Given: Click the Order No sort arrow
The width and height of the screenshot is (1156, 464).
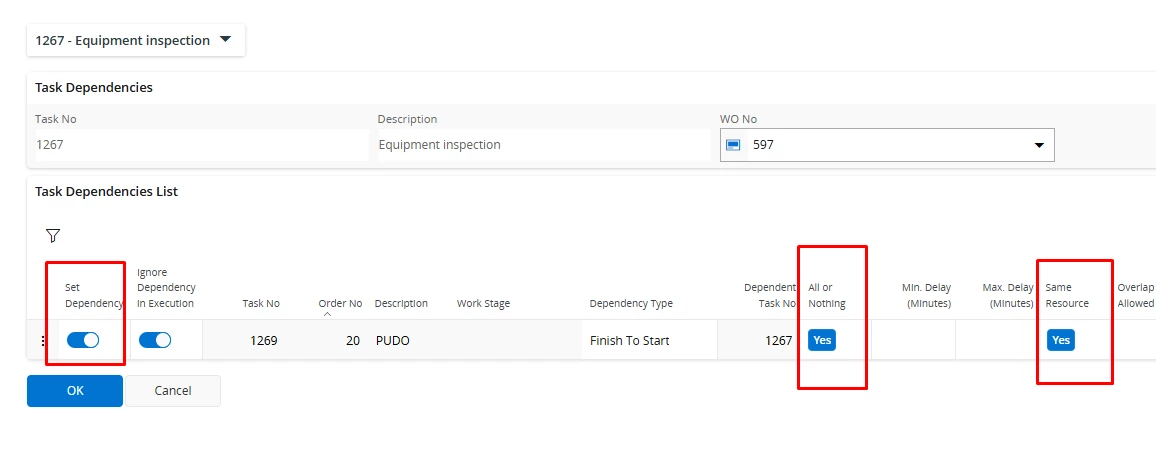Looking at the screenshot, I should 327,314.
